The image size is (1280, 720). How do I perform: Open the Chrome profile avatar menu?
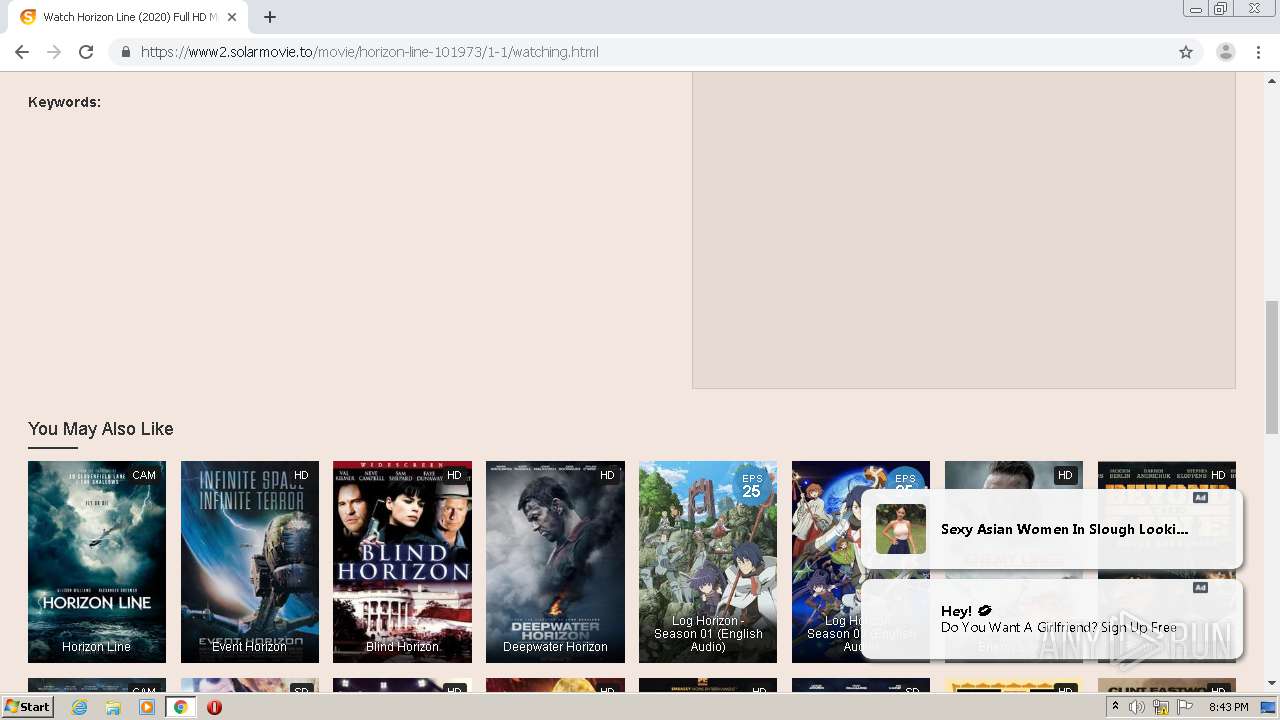[1225, 52]
